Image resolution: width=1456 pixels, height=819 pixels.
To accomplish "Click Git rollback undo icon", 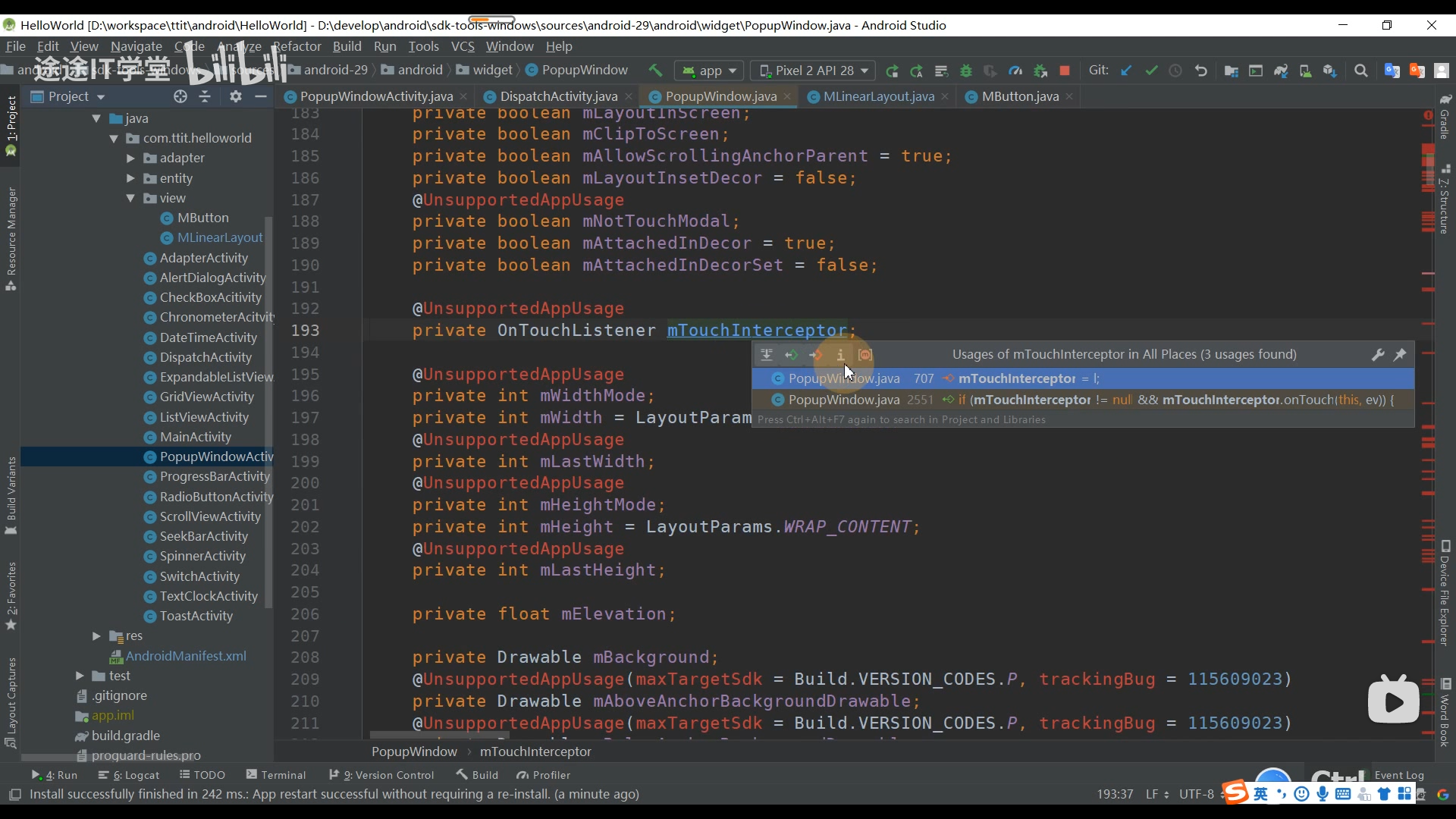I will [x=1200, y=71].
